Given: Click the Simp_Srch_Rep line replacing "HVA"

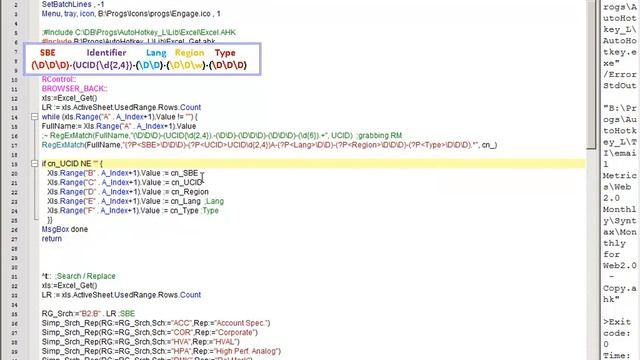Looking at the screenshot, I should pyautogui.click(x=141, y=342).
